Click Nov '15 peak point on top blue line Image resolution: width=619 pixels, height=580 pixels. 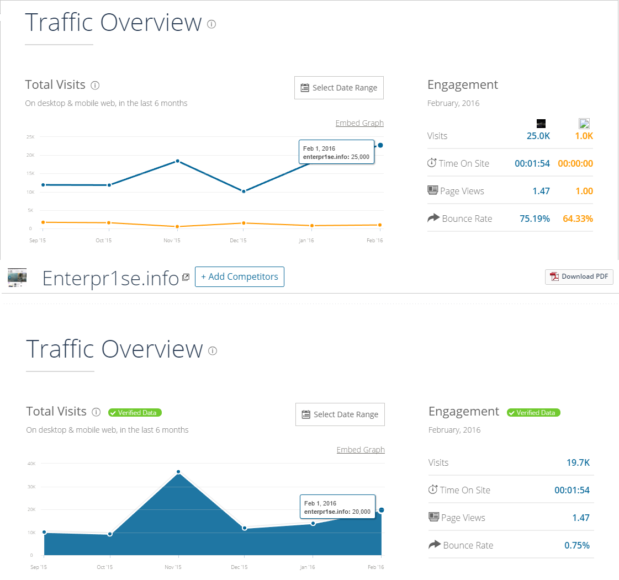(x=178, y=161)
